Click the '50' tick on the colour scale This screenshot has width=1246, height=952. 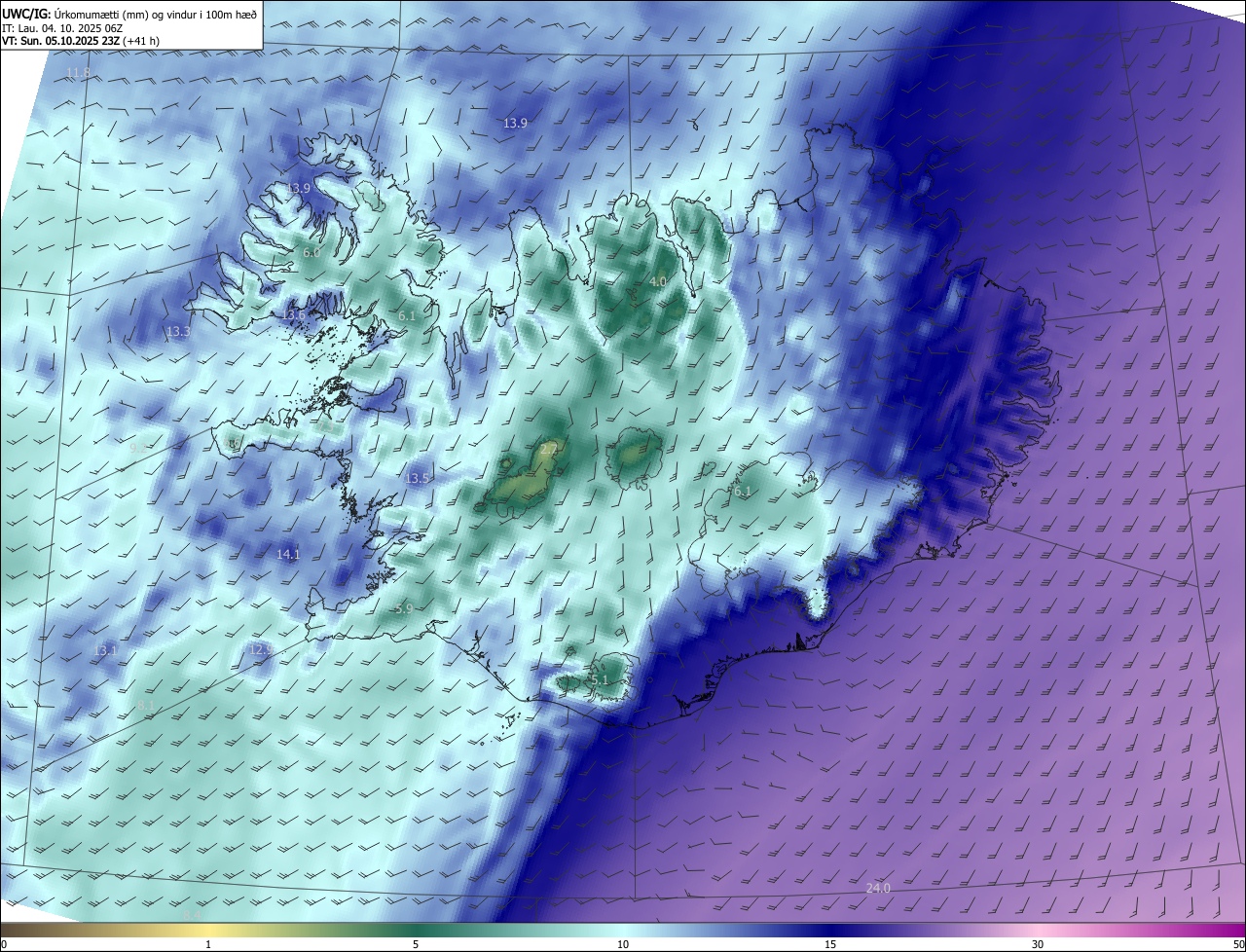tap(1238, 944)
